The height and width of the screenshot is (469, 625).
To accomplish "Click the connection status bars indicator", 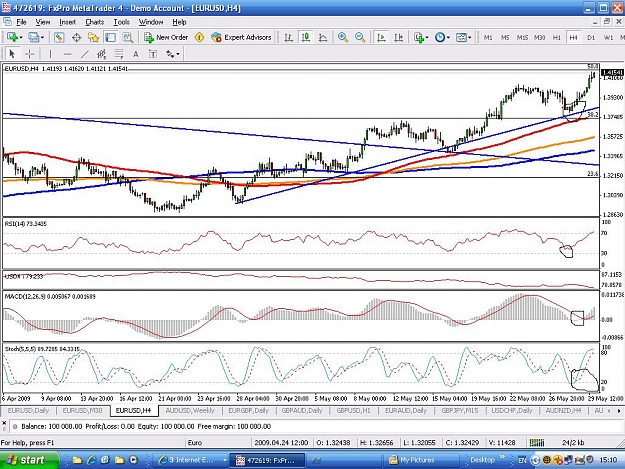I will (537, 442).
